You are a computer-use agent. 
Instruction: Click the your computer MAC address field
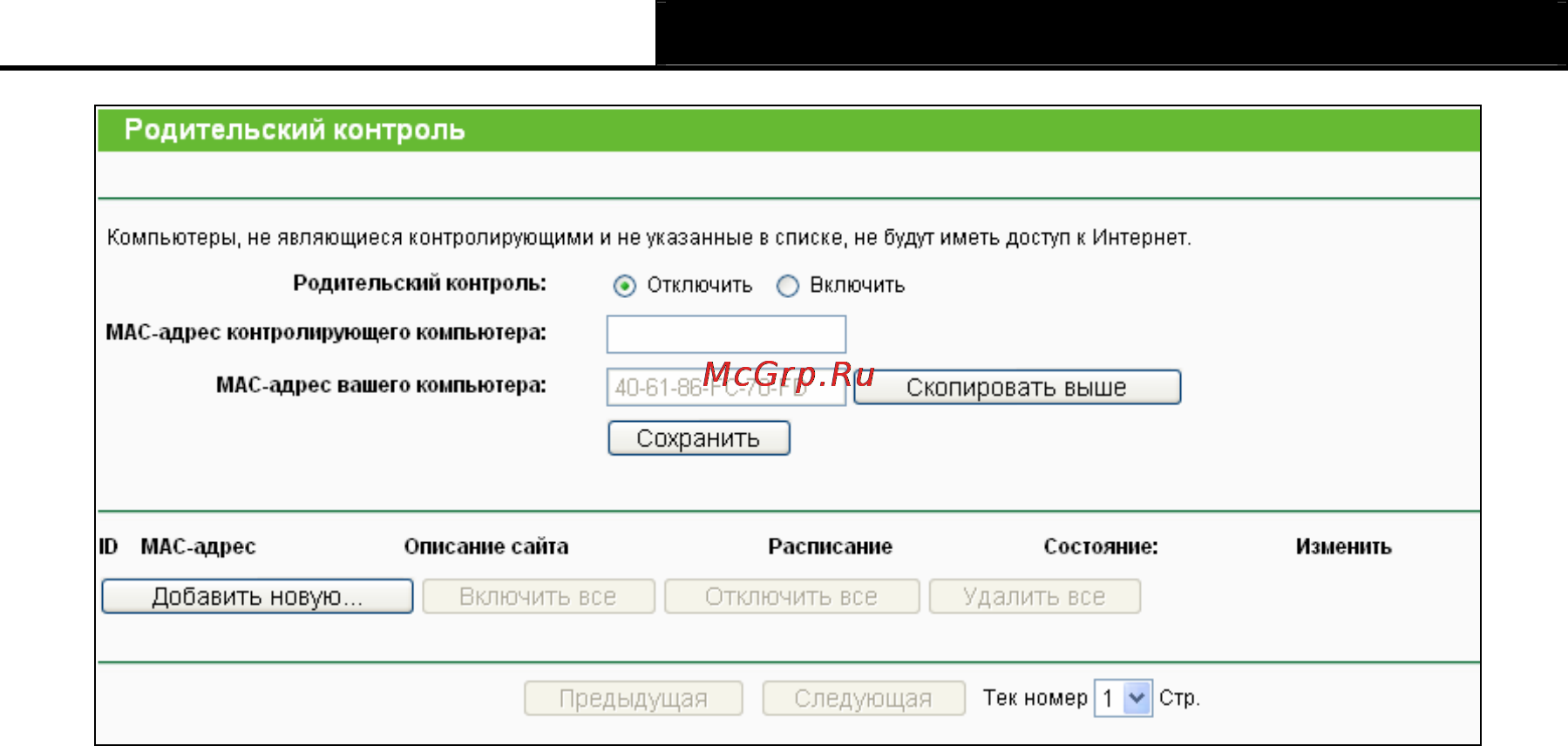726,387
